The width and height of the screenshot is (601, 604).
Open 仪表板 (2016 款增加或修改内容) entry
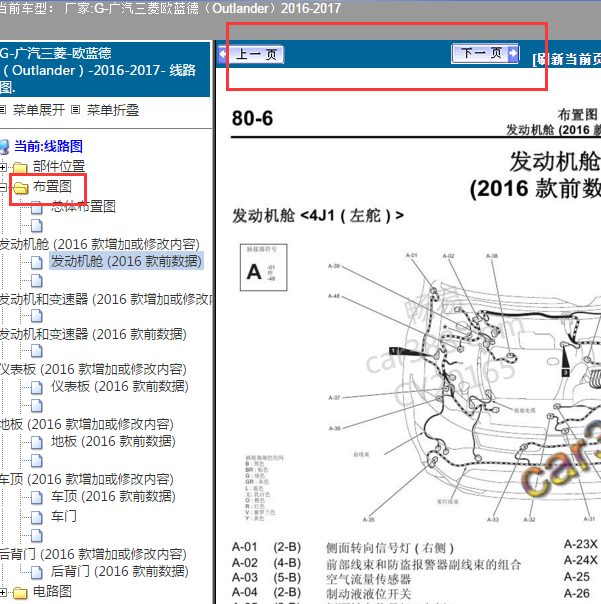[93, 369]
